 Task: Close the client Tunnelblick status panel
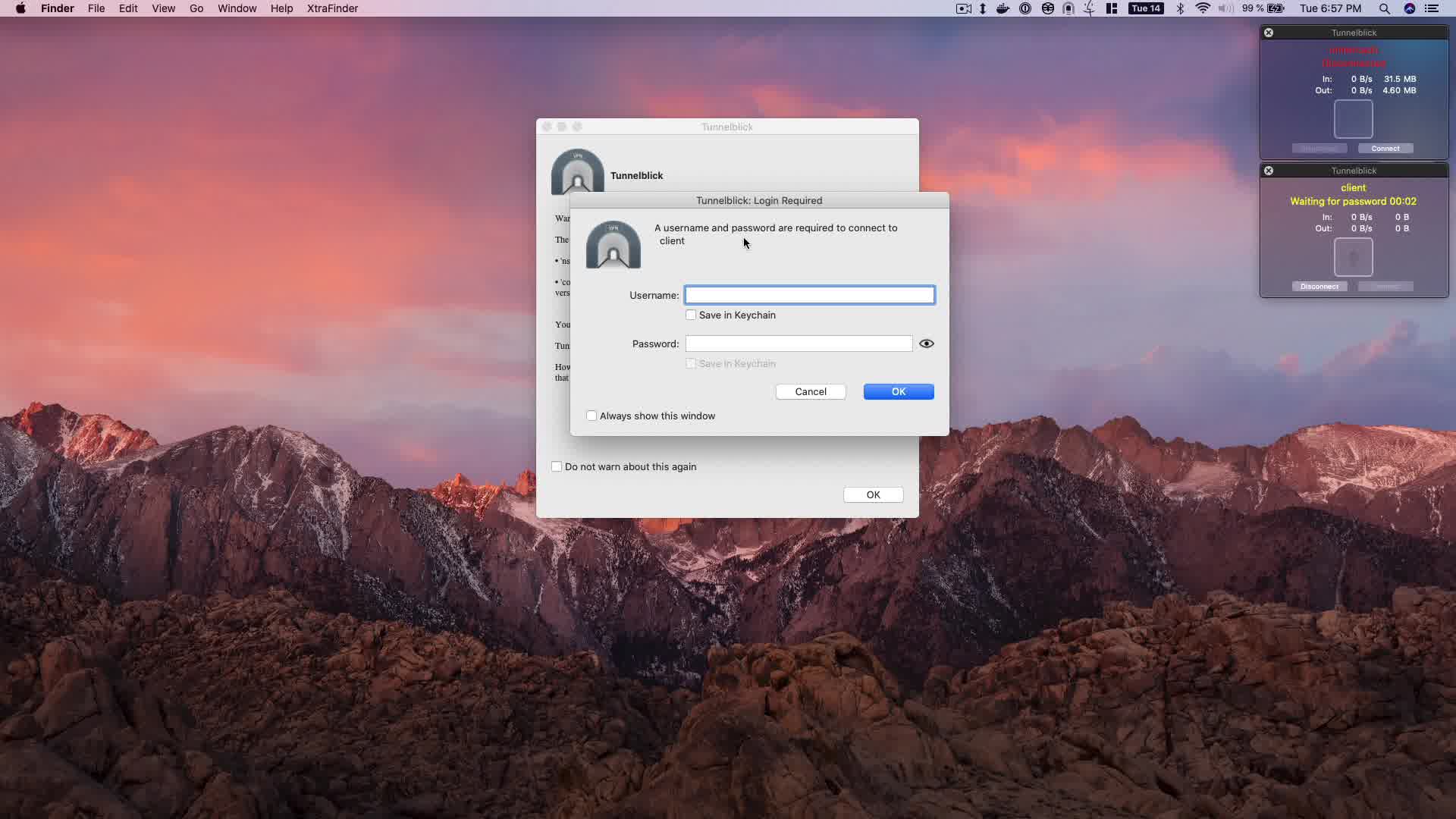coord(1269,171)
